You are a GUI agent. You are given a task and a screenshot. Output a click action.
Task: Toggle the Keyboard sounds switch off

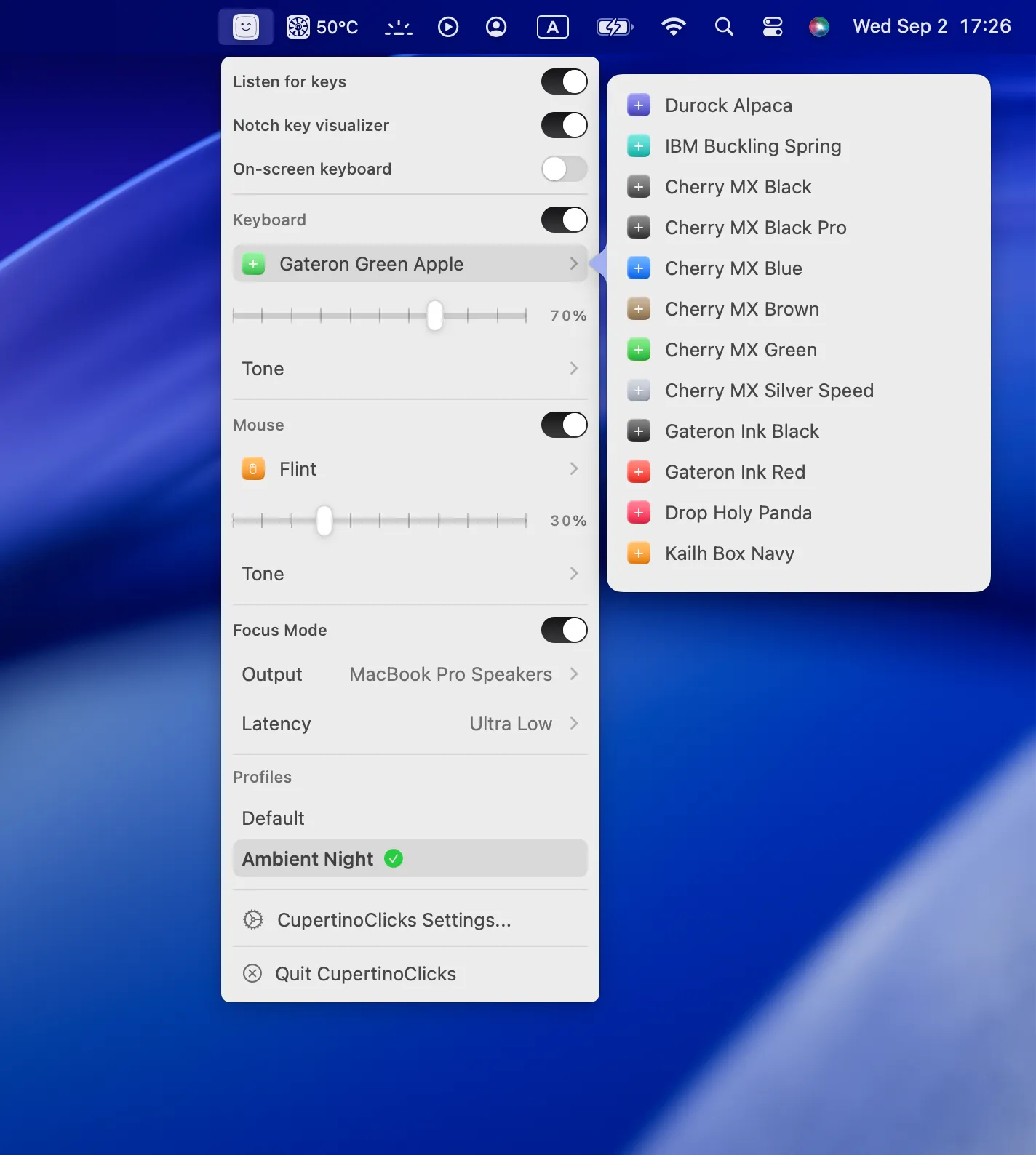tap(565, 220)
